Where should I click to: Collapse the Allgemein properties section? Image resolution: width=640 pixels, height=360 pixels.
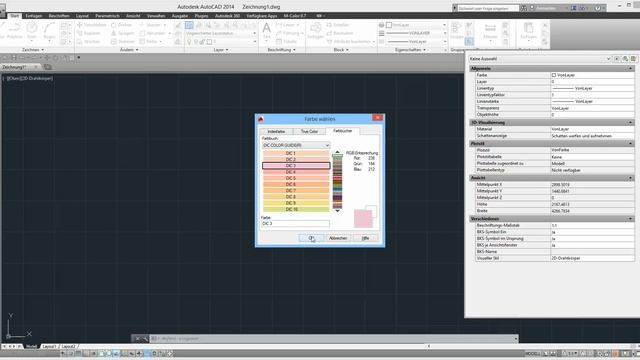631,69
